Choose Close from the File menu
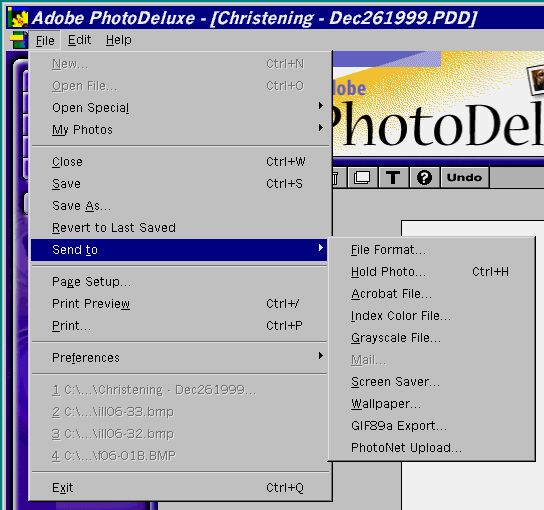544x510 pixels. [x=179, y=162]
